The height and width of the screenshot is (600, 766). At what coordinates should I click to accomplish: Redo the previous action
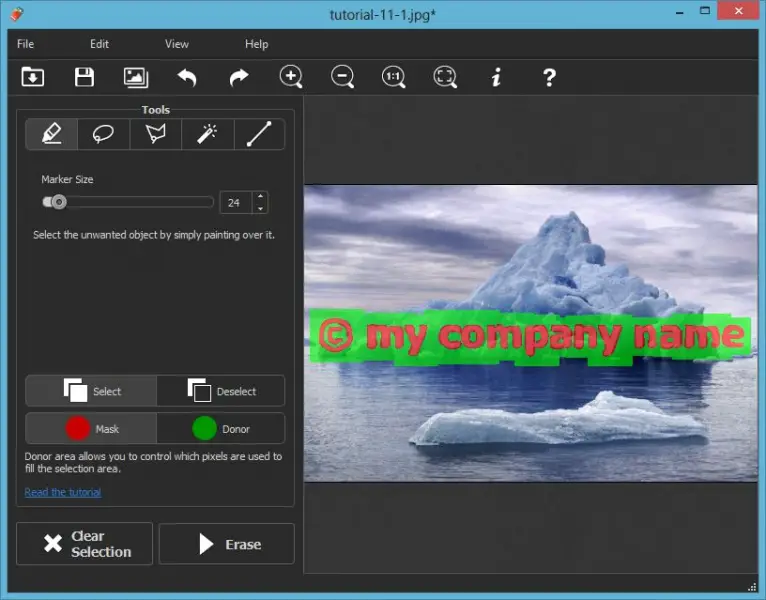tap(239, 77)
